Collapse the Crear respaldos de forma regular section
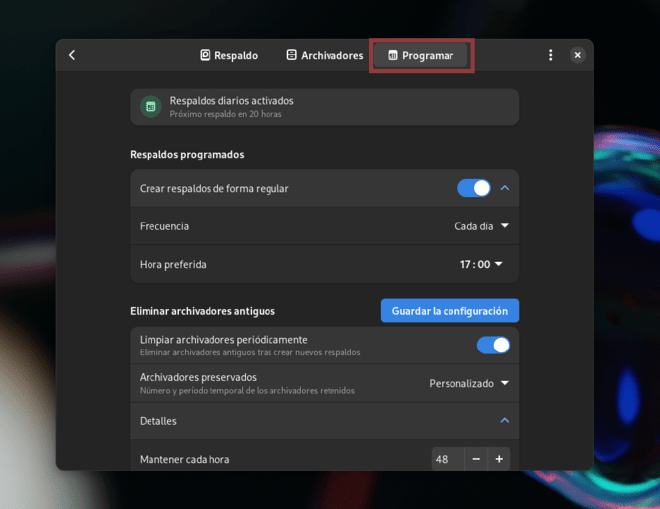This screenshot has width=660, height=509. coord(505,188)
